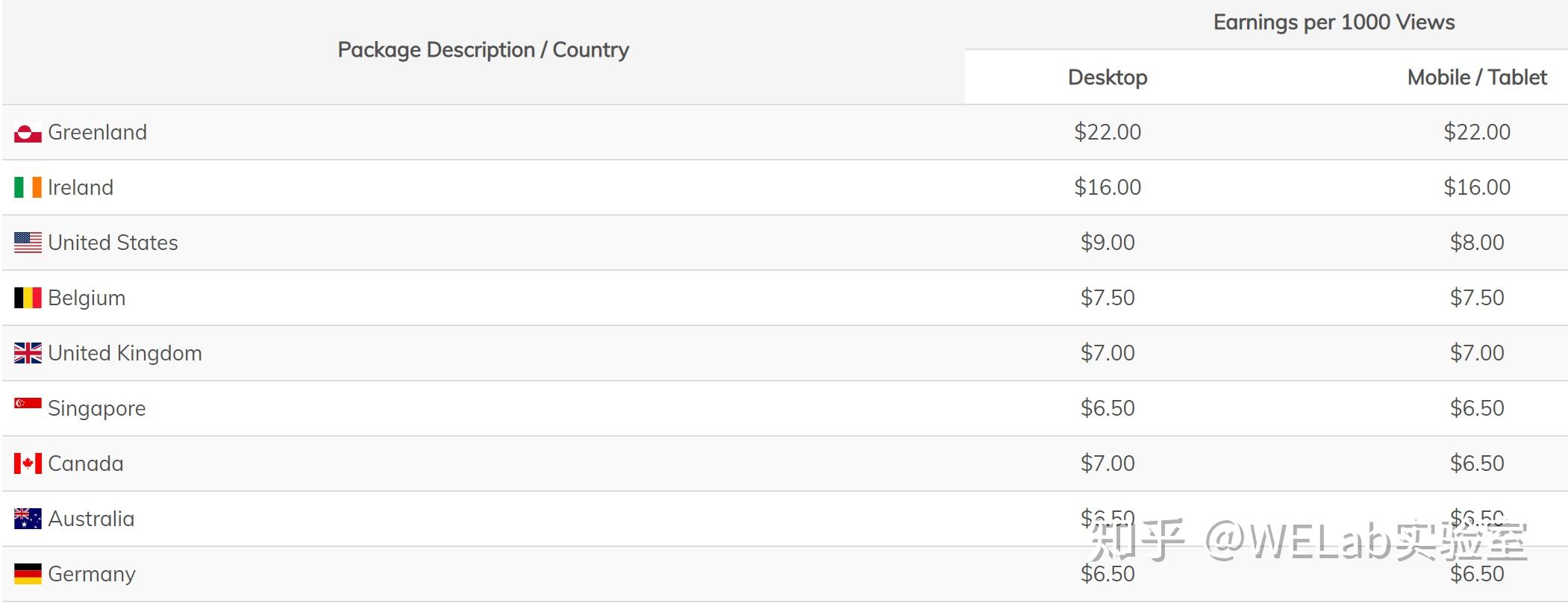Click the Greenland country name
The height and width of the screenshot is (603, 1568).
coord(98,133)
